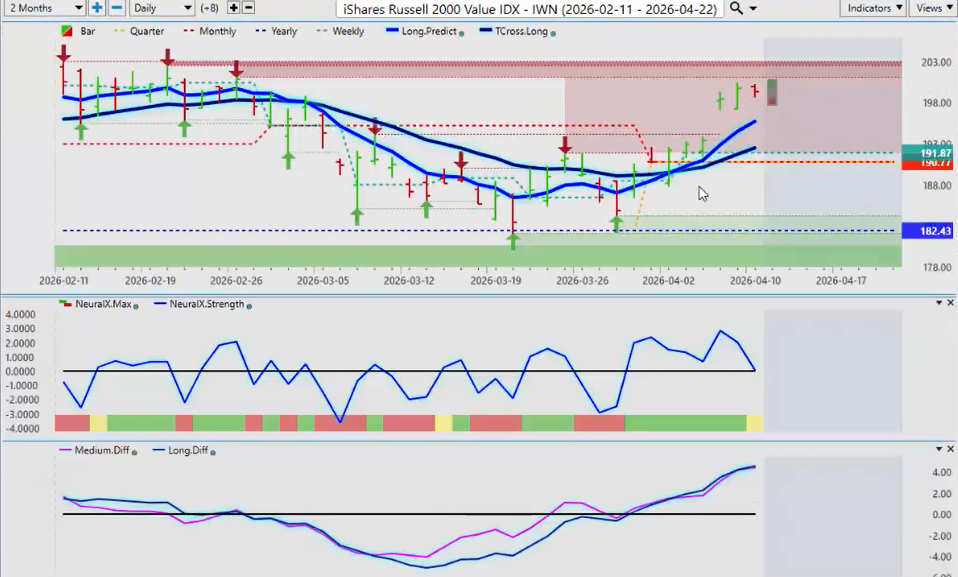Image resolution: width=958 pixels, height=577 pixels.
Task: Open the 2 Months time range dropdown
Action: [x=44, y=8]
